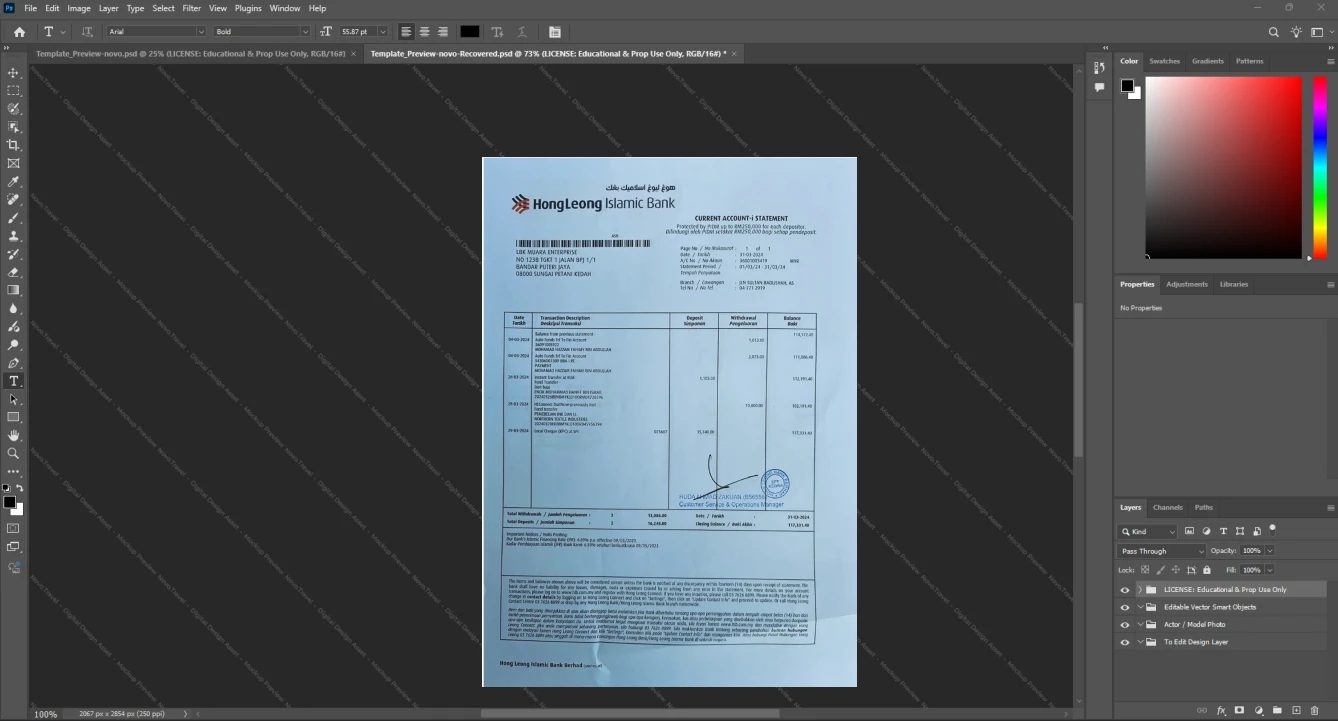Image resolution: width=1338 pixels, height=721 pixels.
Task: Toggle Lock all padlock
Action: click(1206, 570)
